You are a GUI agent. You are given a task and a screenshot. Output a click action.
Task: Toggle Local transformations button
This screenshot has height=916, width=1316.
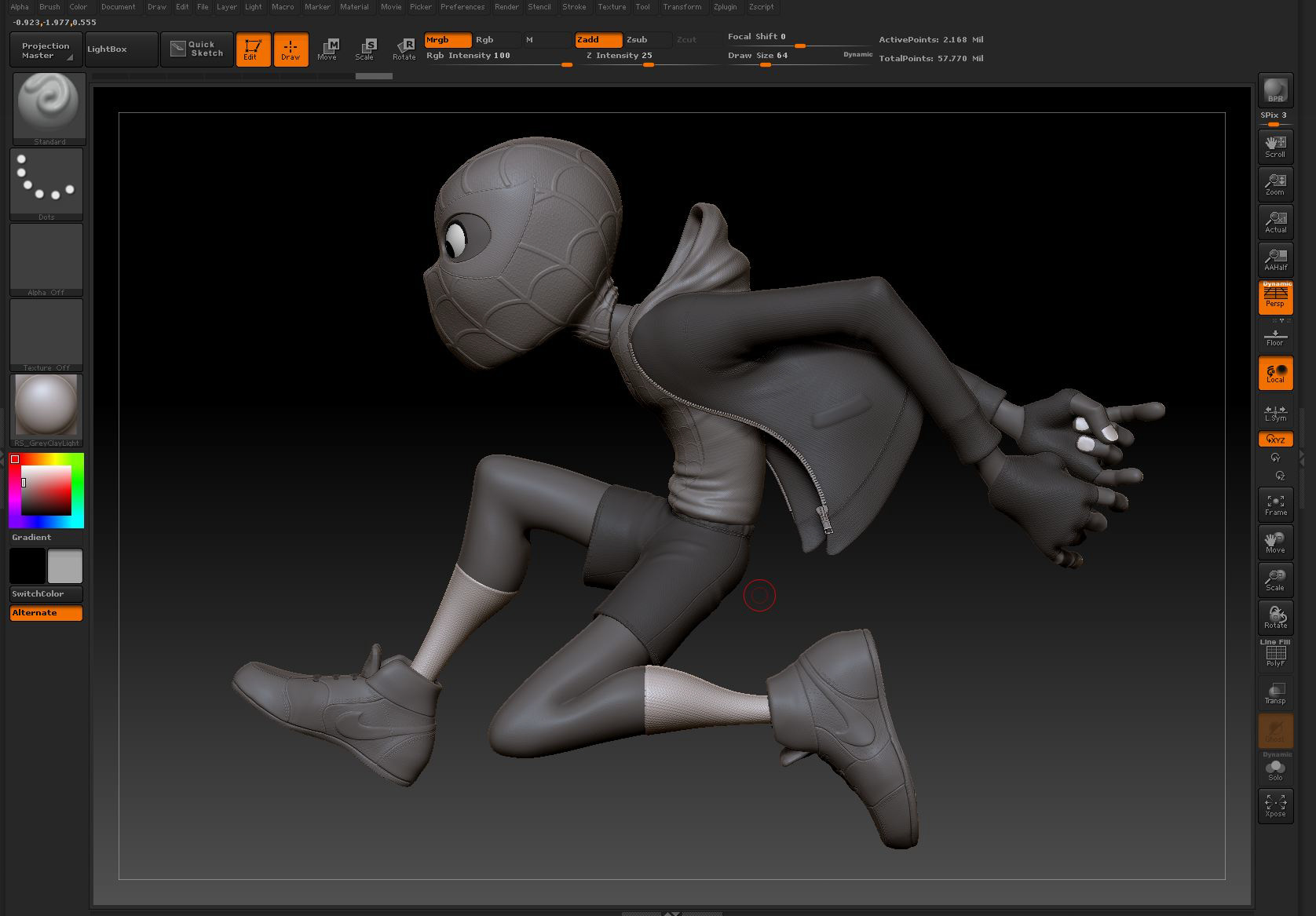(x=1275, y=372)
